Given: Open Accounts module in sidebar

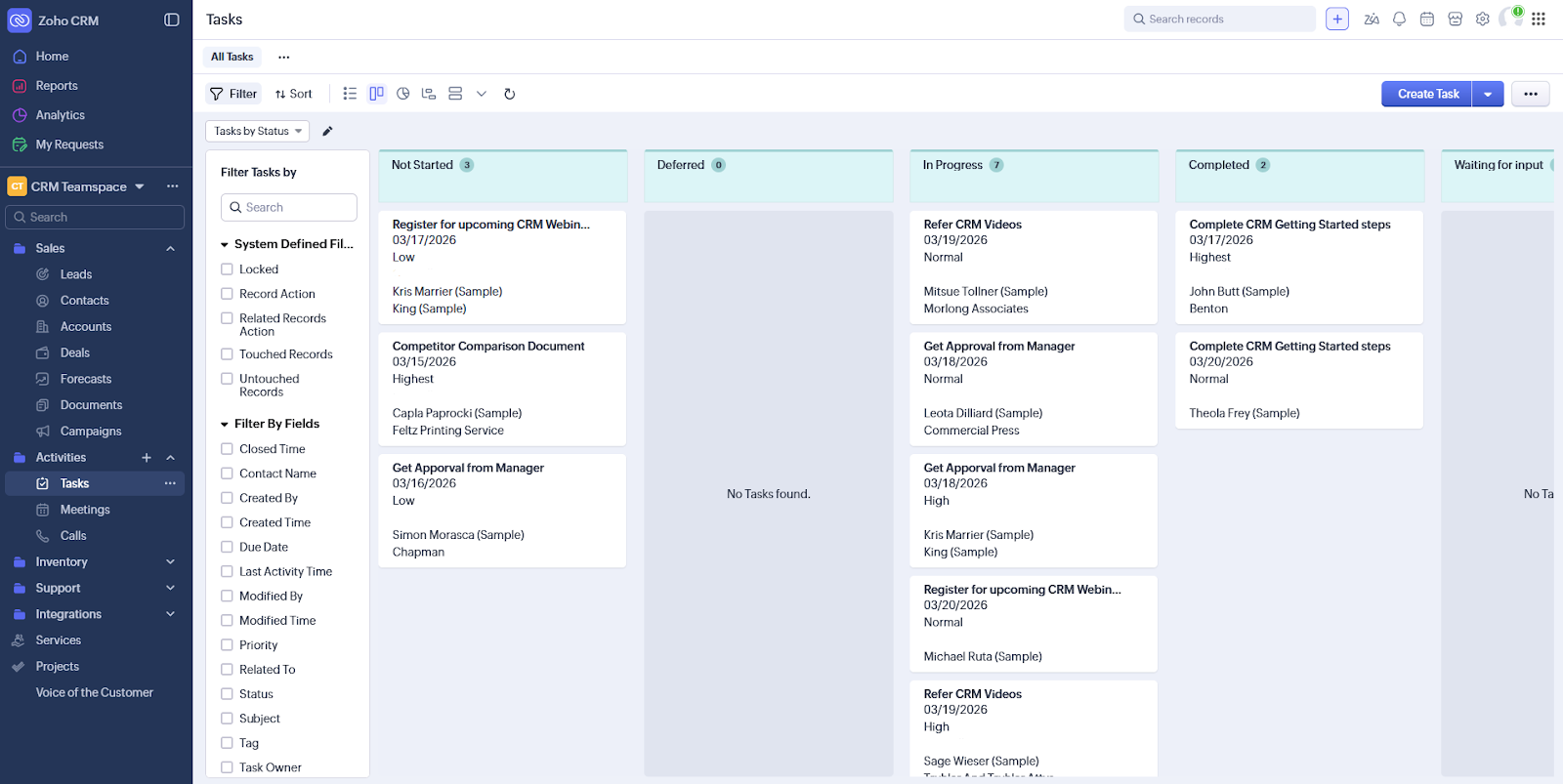Looking at the screenshot, I should point(86,327).
